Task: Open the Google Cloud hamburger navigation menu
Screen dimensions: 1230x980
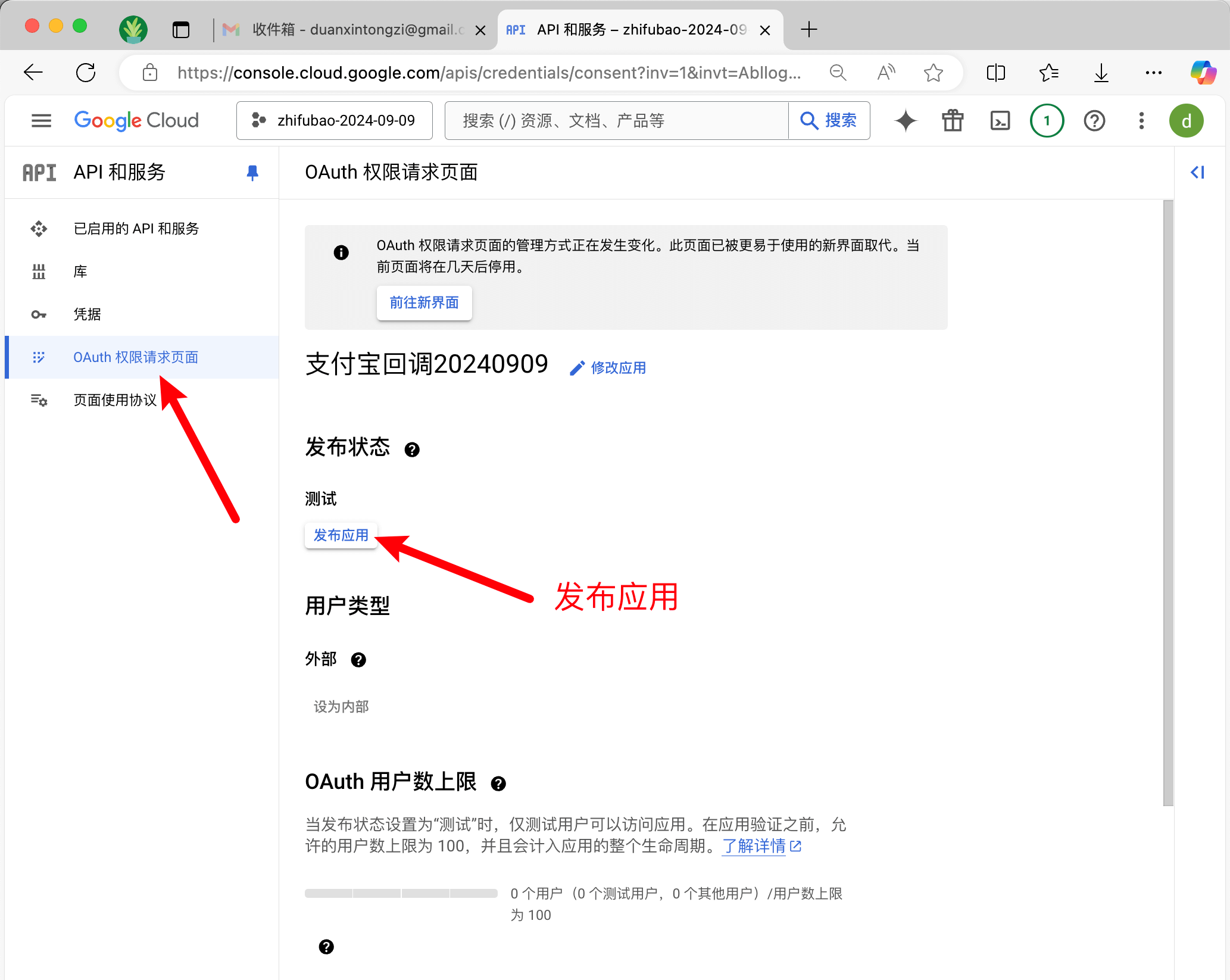Action: tap(41, 121)
